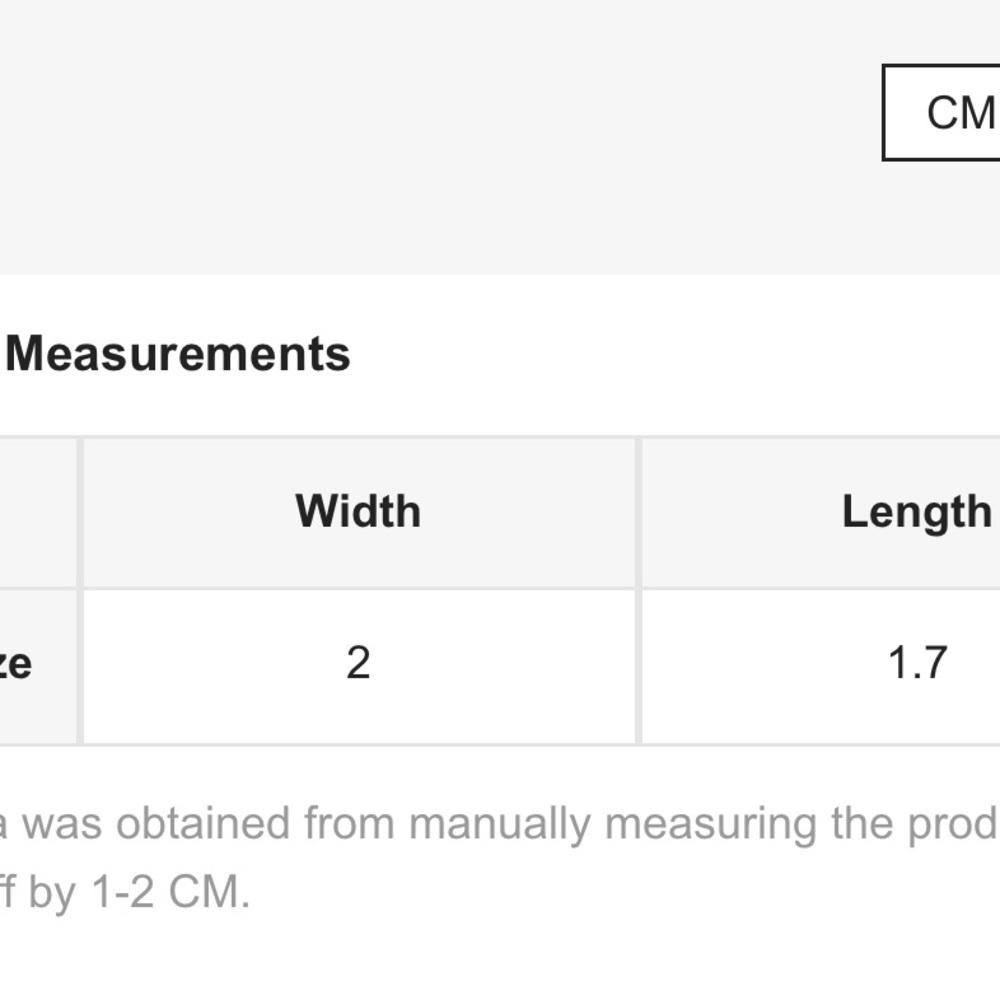Click the bottom border line of the table
Viewport: 1000px width, 1000px height.
(x=500, y=744)
